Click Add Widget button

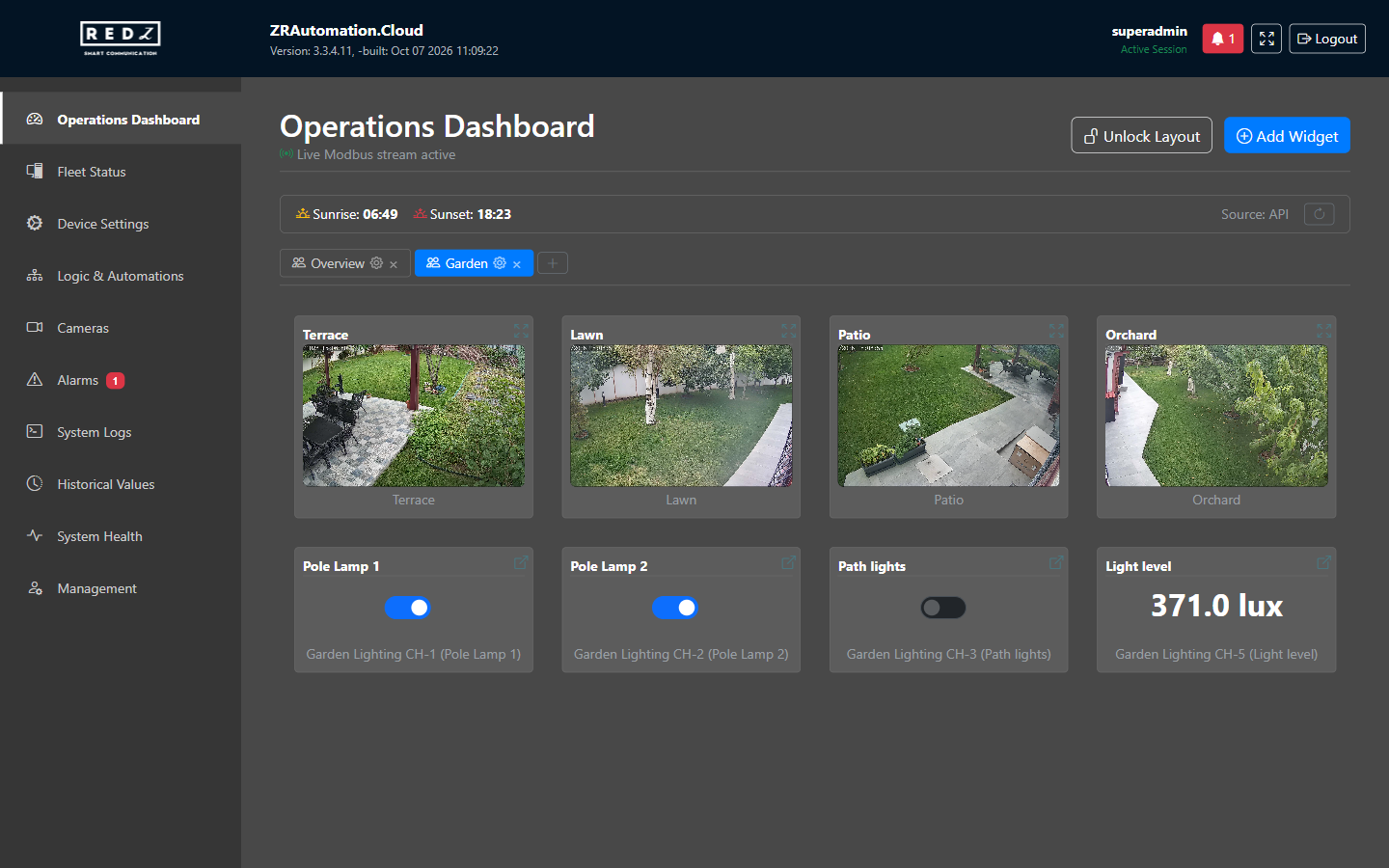click(1287, 136)
